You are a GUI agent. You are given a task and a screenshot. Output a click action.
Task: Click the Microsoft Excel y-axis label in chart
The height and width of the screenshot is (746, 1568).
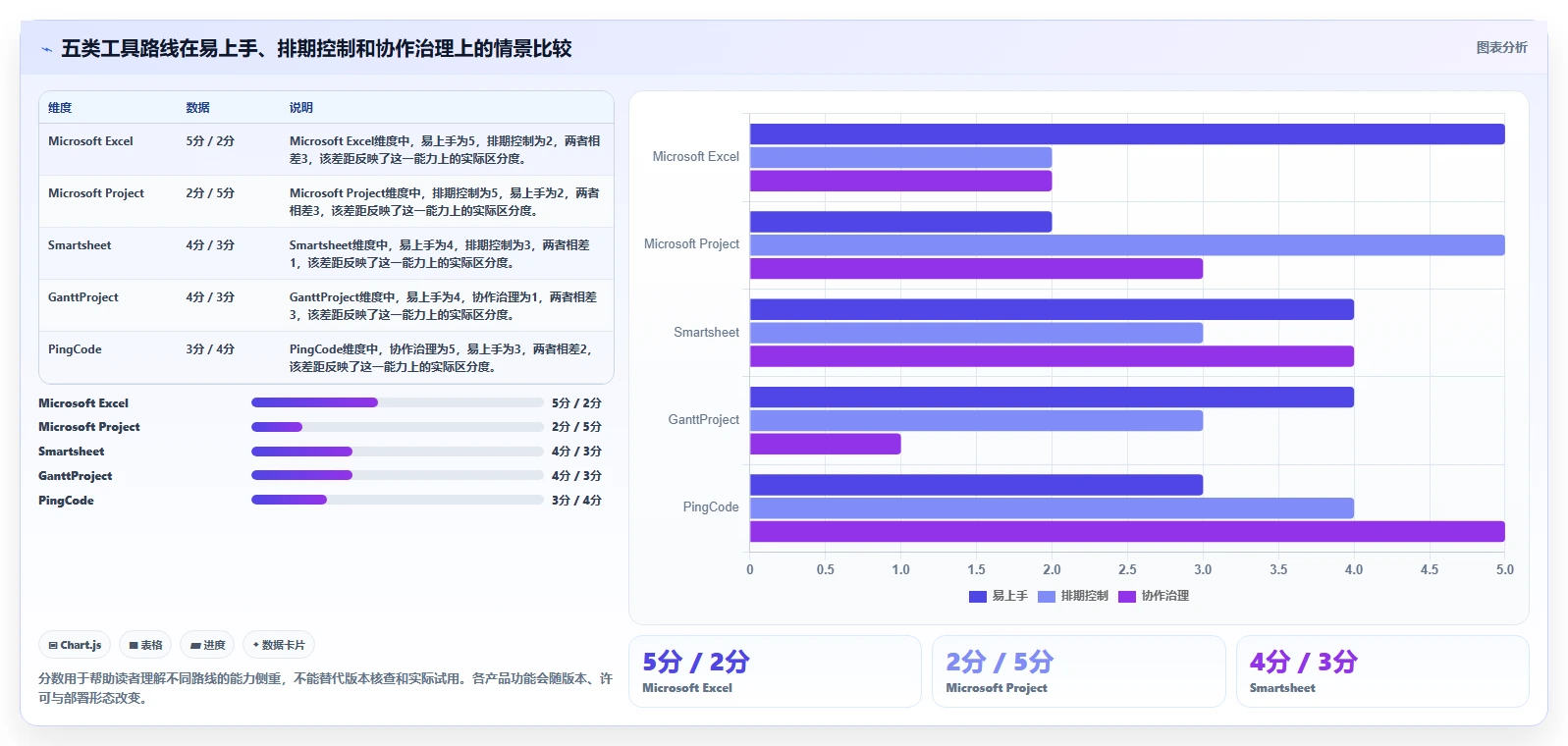695,157
